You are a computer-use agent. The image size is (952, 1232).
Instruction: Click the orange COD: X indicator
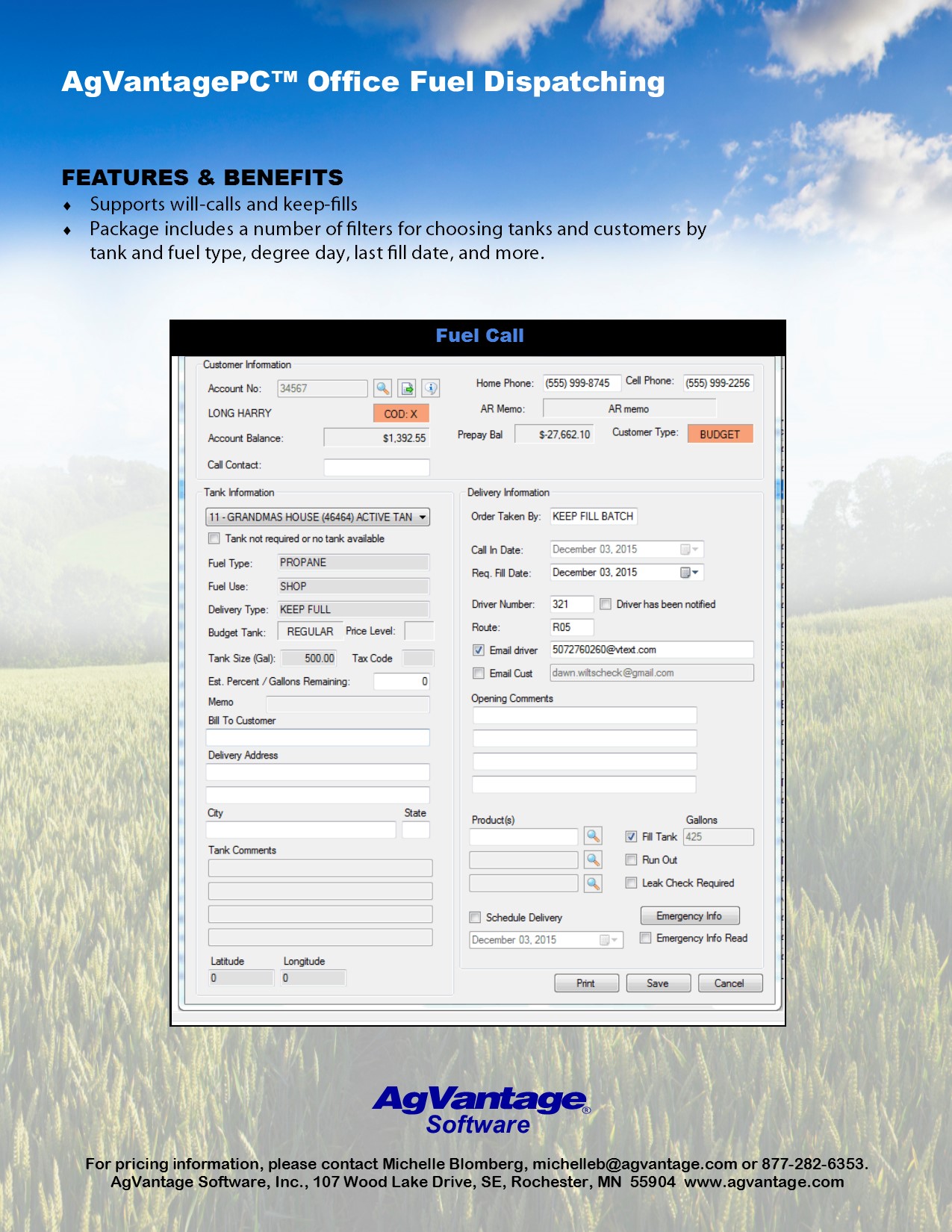[x=401, y=414]
